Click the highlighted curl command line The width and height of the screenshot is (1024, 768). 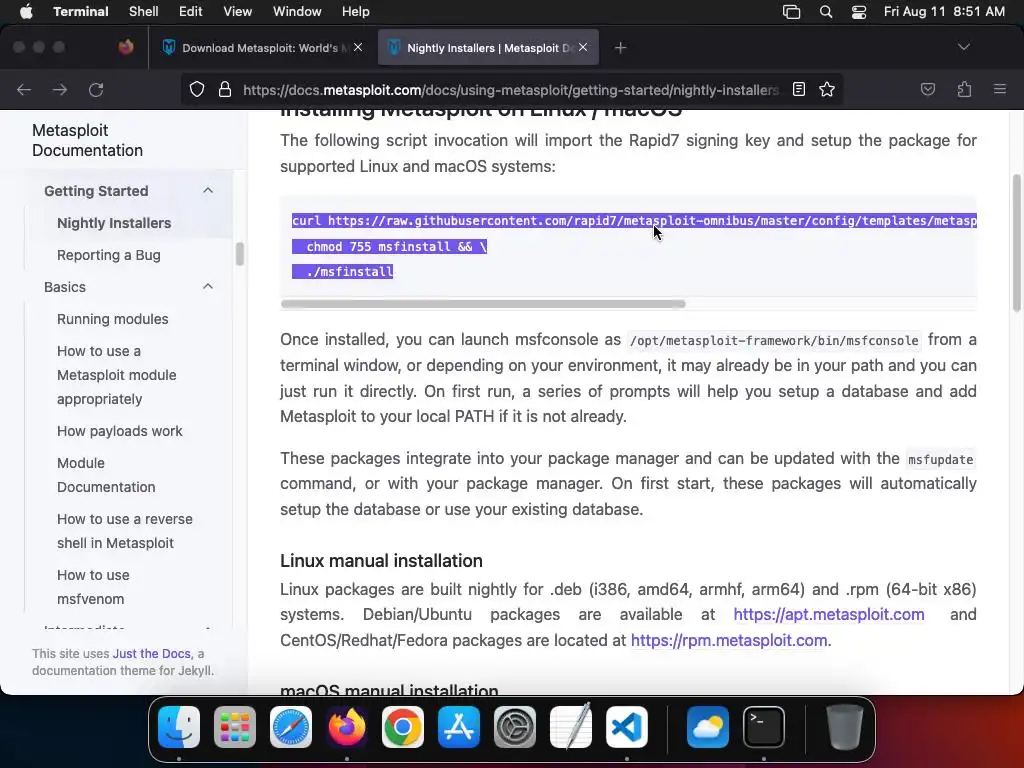[634, 221]
